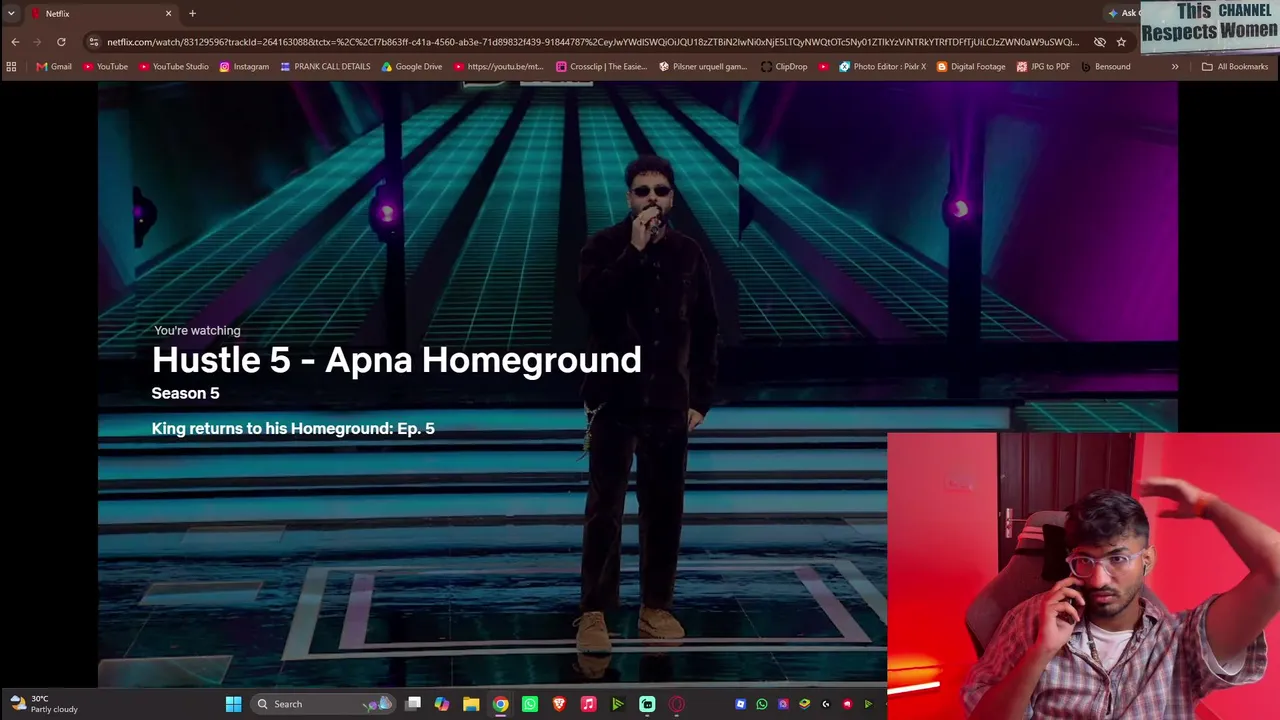Image resolution: width=1280 pixels, height=720 pixels.
Task: Open a new browser tab
Action: 192,13
